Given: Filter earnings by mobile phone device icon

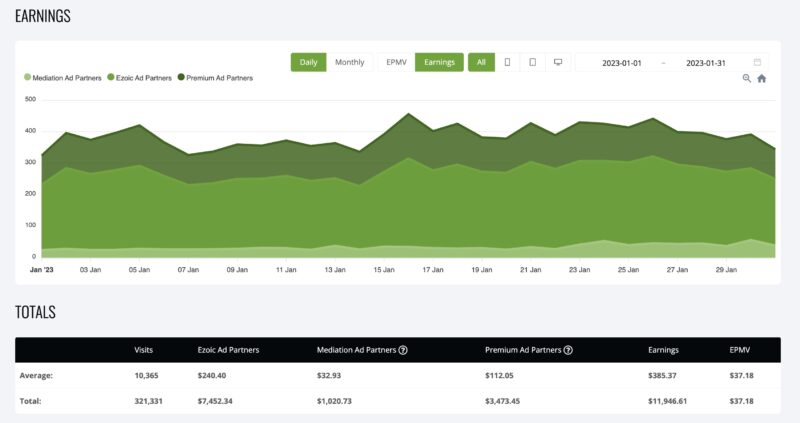Looking at the screenshot, I should point(507,62).
